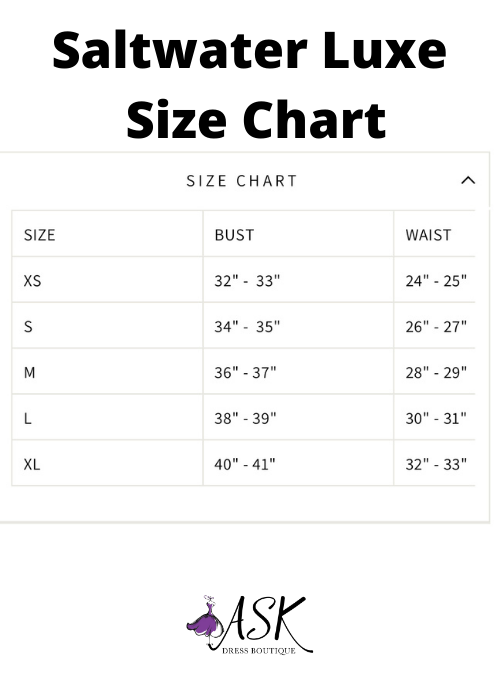Click the purple dress icon in logo
The width and height of the screenshot is (500, 675).
click(204, 616)
